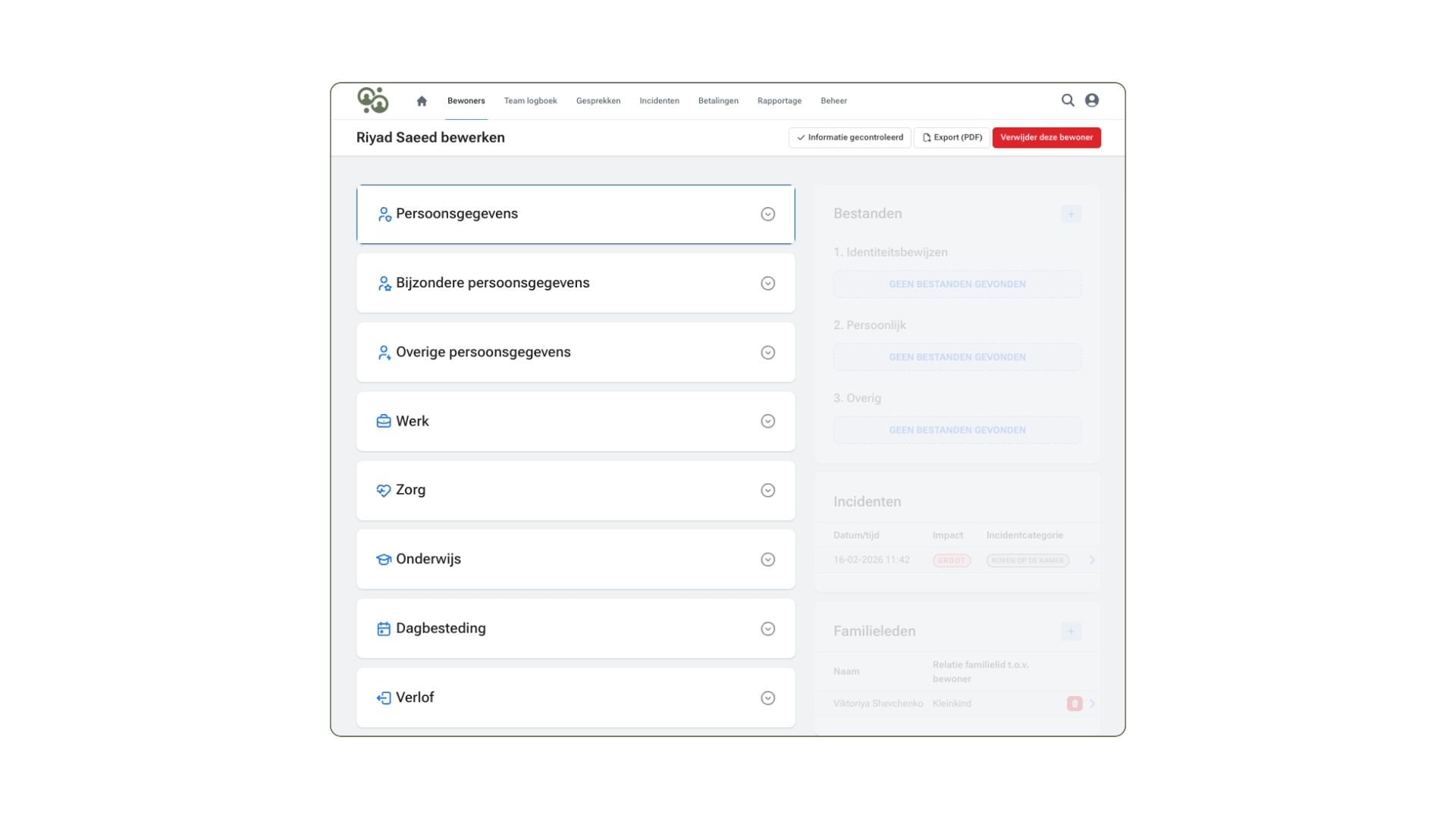Mark Informatie gecontroleerd
Screen dimensions: 1456x819
click(849, 137)
